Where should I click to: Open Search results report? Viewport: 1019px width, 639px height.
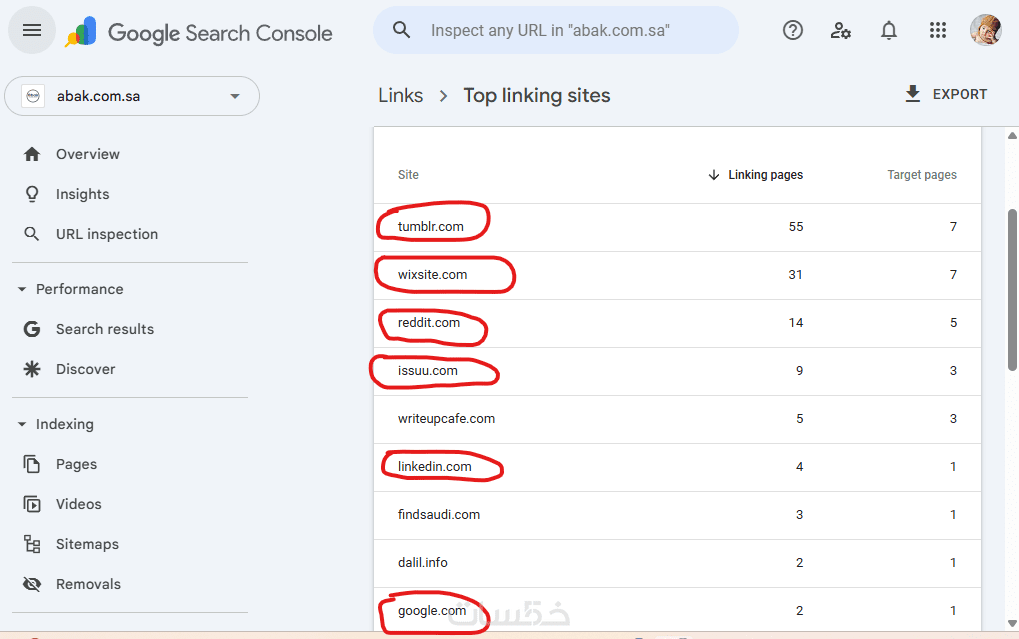104,329
